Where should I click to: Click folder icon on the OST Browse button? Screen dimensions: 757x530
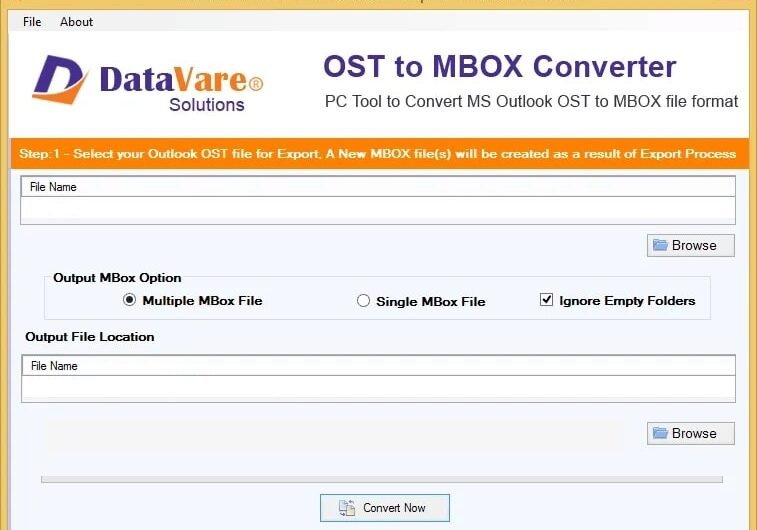pyautogui.click(x=660, y=245)
